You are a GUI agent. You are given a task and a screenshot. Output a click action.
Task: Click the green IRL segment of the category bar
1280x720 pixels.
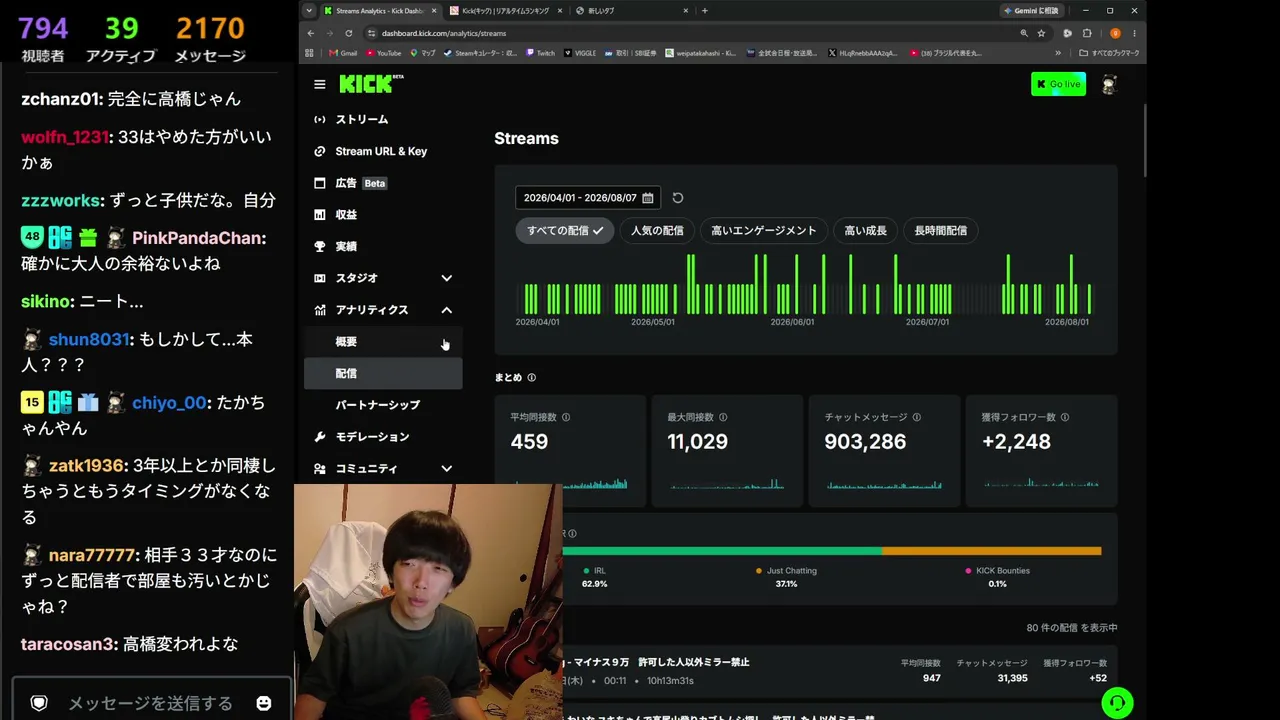(x=722, y=551)
